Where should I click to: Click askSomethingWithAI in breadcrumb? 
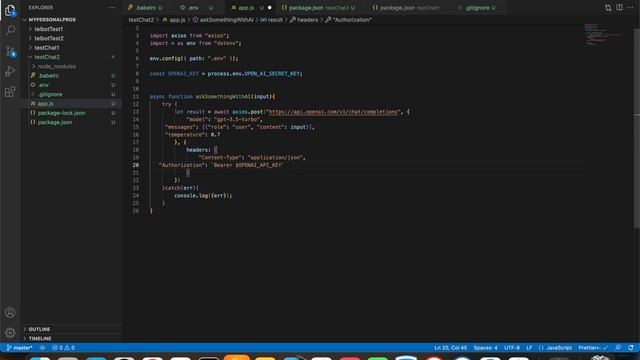pyautogui.click(x=226, y=20)
